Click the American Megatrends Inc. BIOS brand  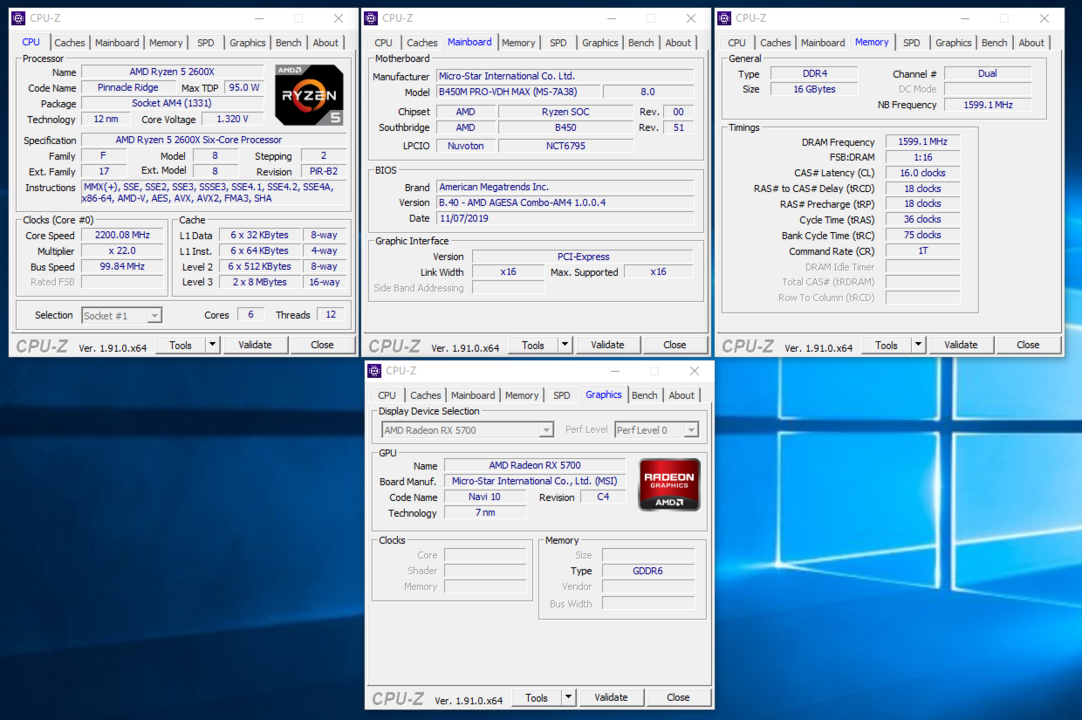(565, 187)
